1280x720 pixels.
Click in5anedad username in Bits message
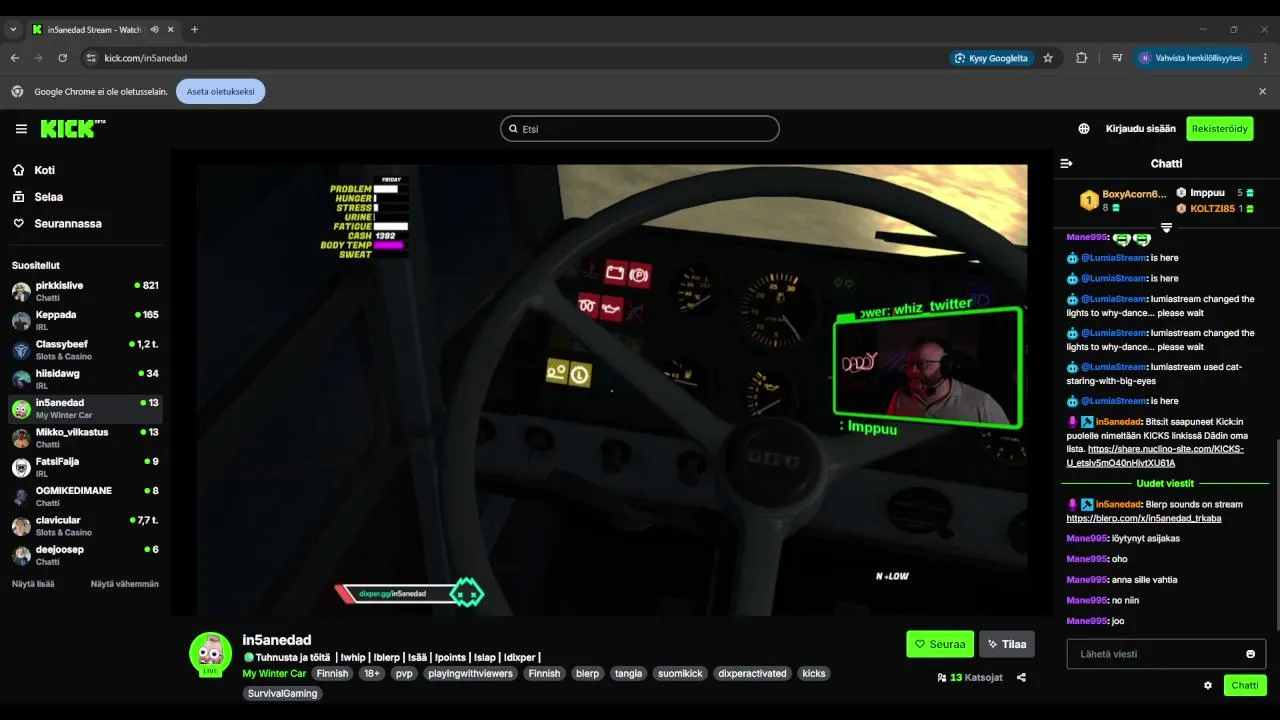click(1118, 422)
